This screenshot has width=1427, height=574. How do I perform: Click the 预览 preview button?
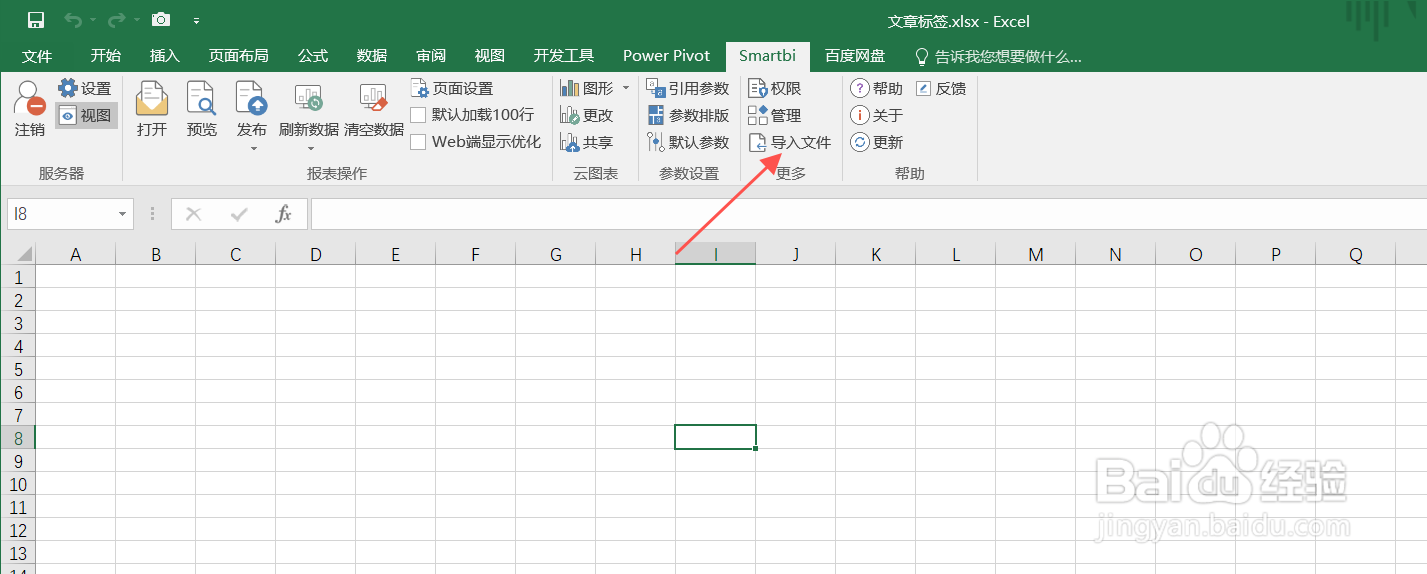pos(202,110)
